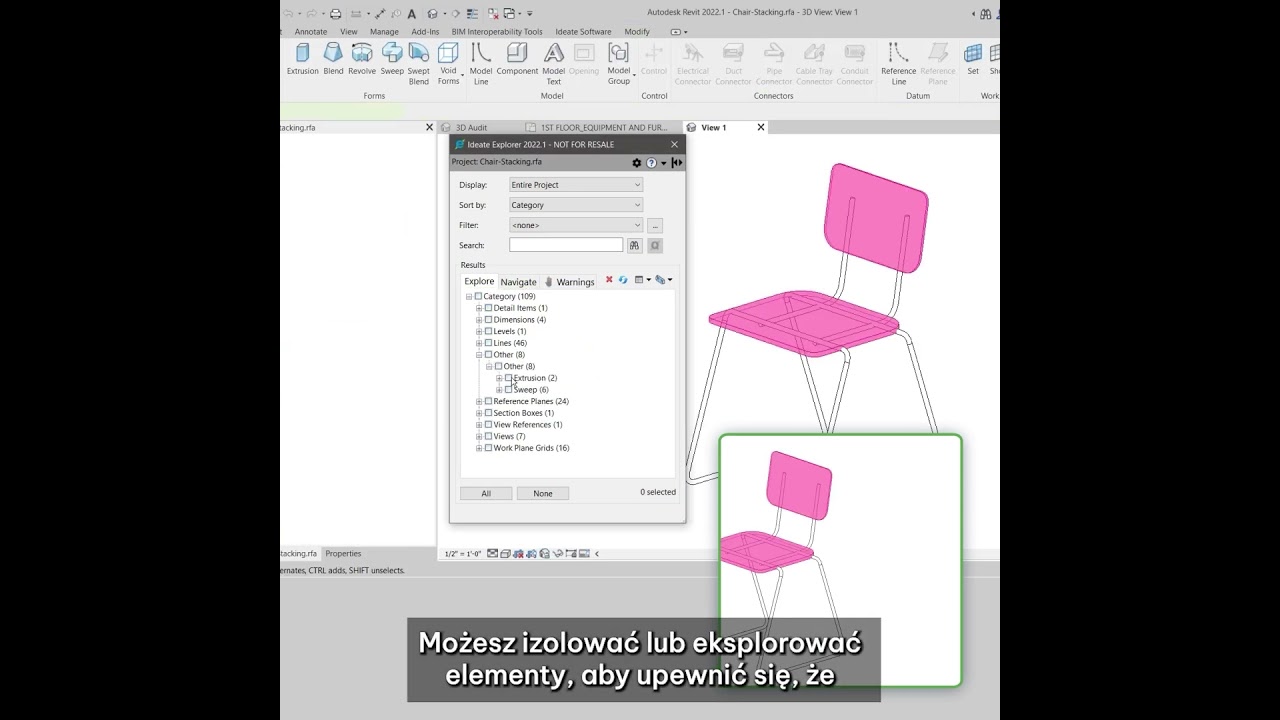The height and width of the screenshot is (720, 1280).
Task: Click the Text tool in quick access toolbar
Action: point(411,14)
